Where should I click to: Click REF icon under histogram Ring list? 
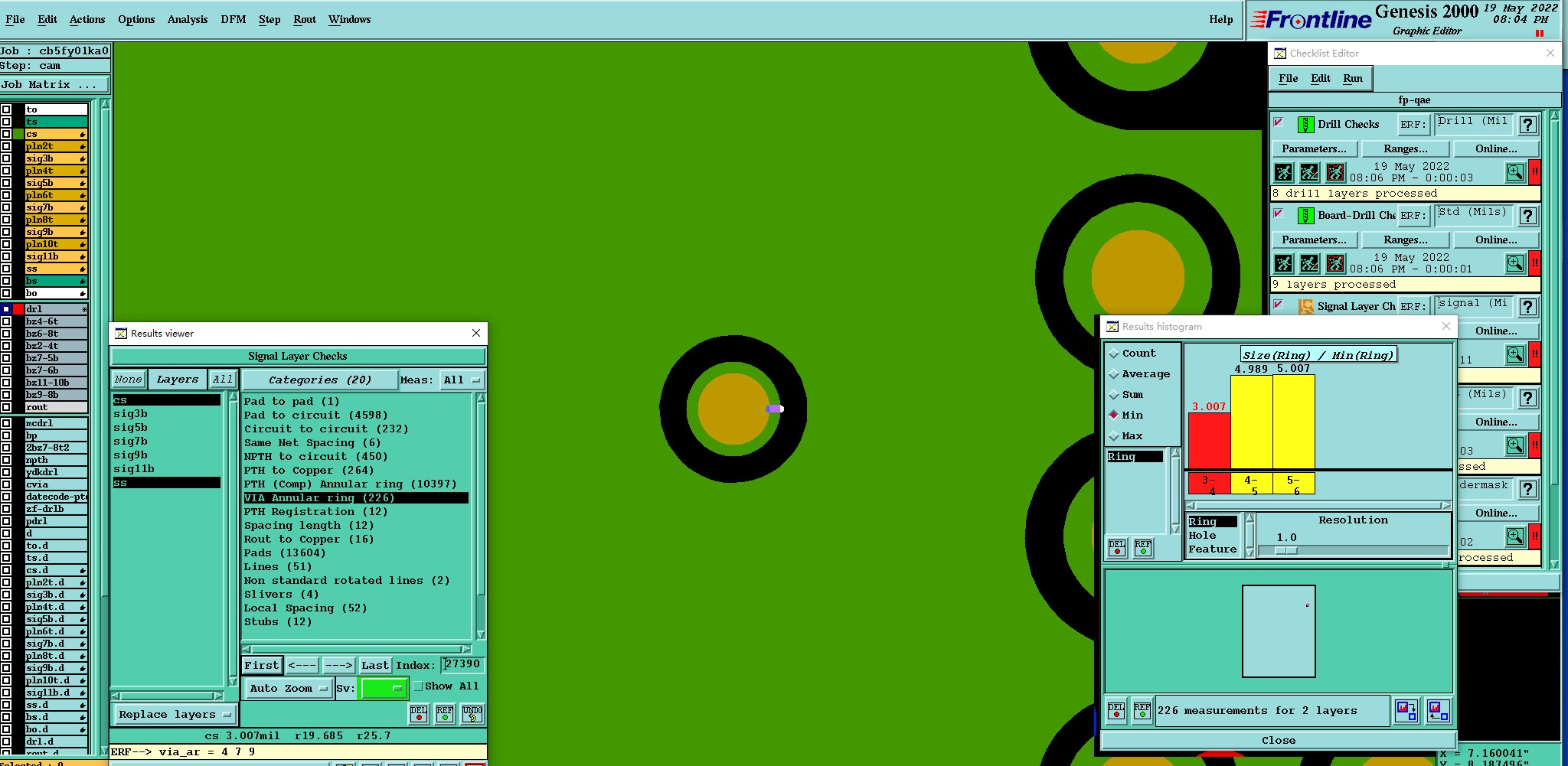point(1143,548)
